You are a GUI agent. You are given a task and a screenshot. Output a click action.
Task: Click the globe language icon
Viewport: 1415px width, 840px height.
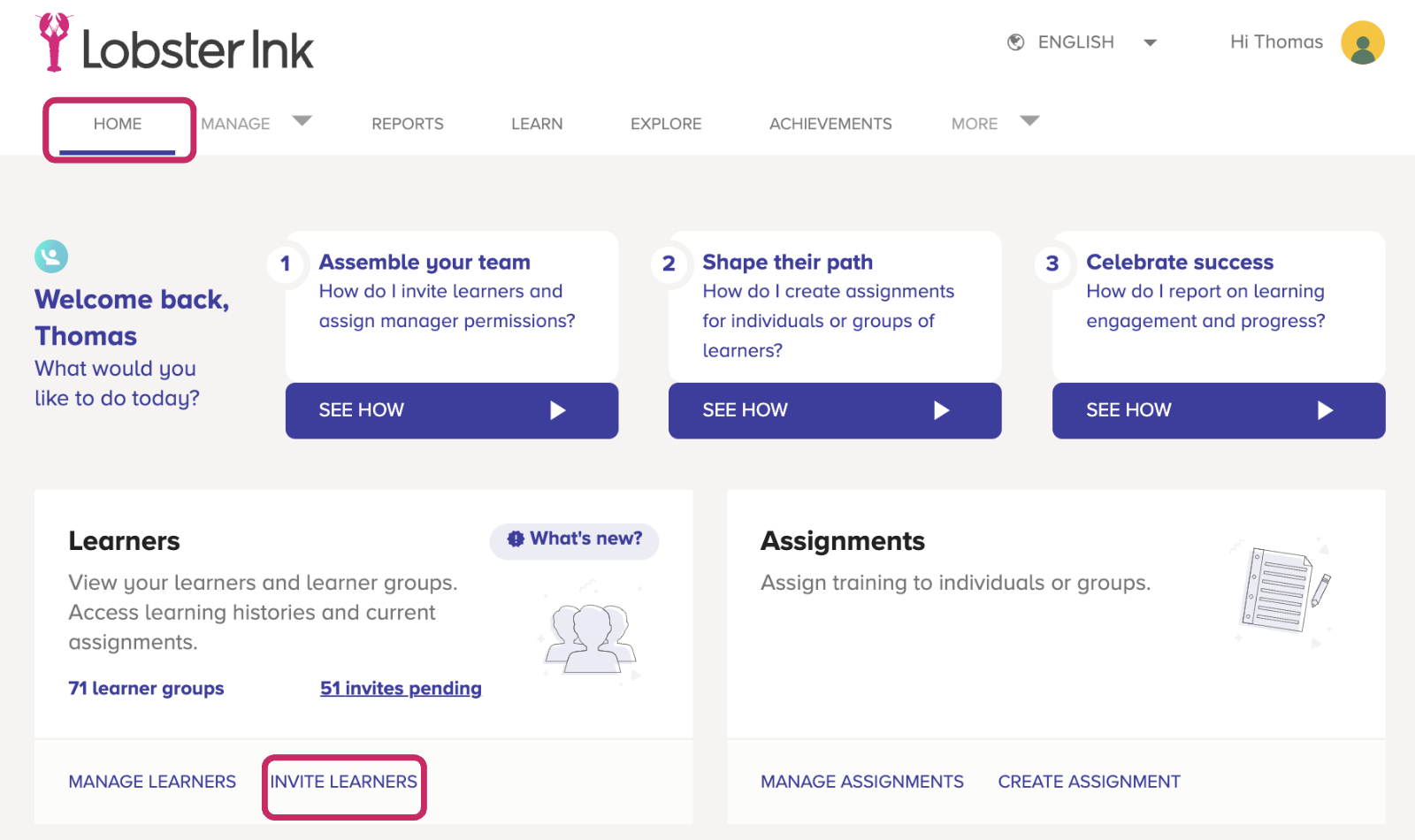[1014, 42]
